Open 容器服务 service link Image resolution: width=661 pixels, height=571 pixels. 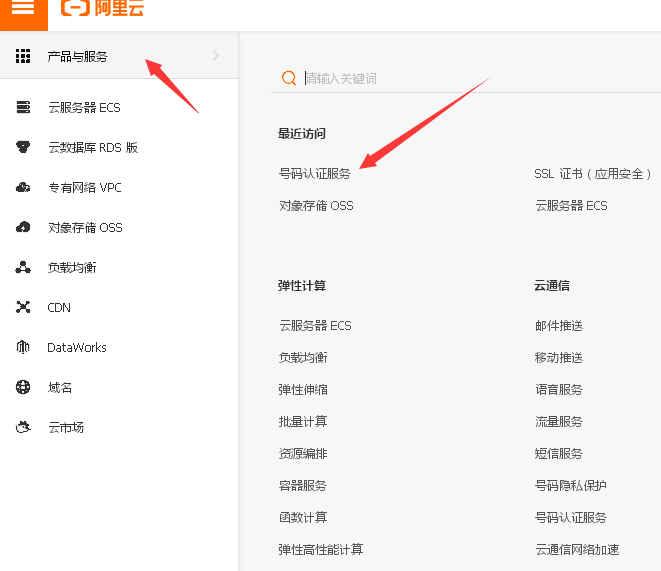coord(303,486)
